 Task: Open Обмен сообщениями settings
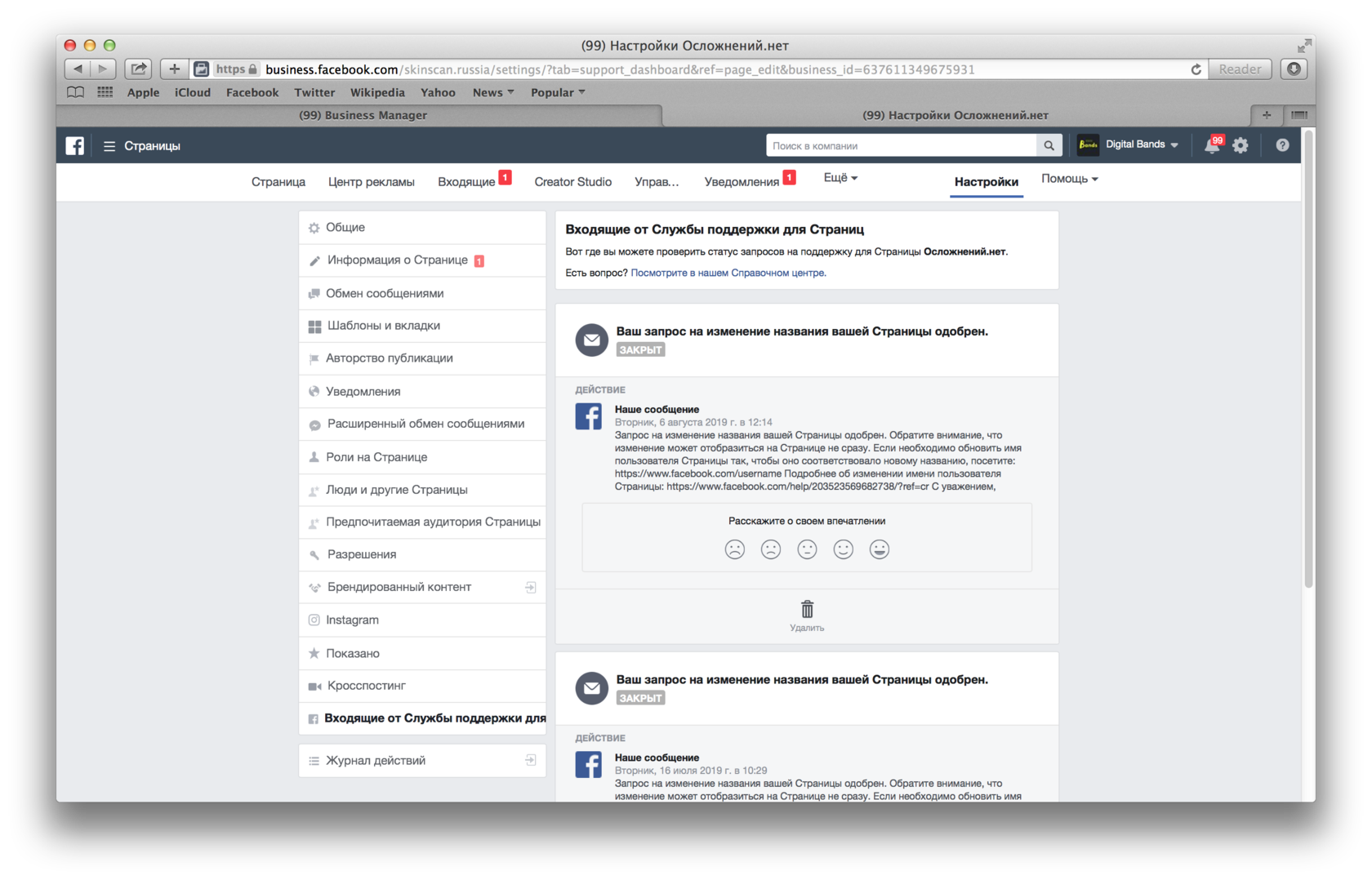coord(422,293)
